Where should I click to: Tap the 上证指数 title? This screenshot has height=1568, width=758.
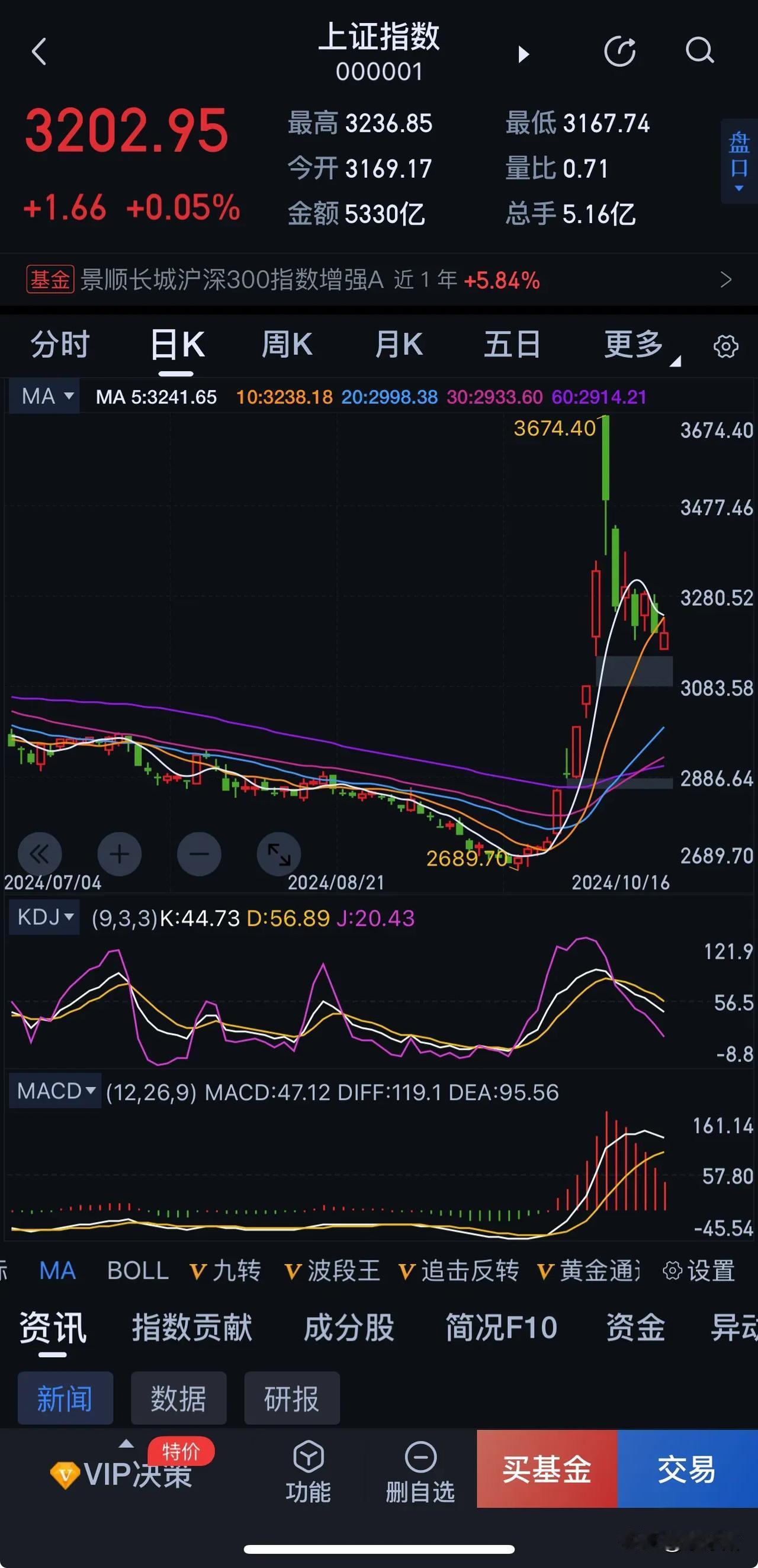coord(378,37)
